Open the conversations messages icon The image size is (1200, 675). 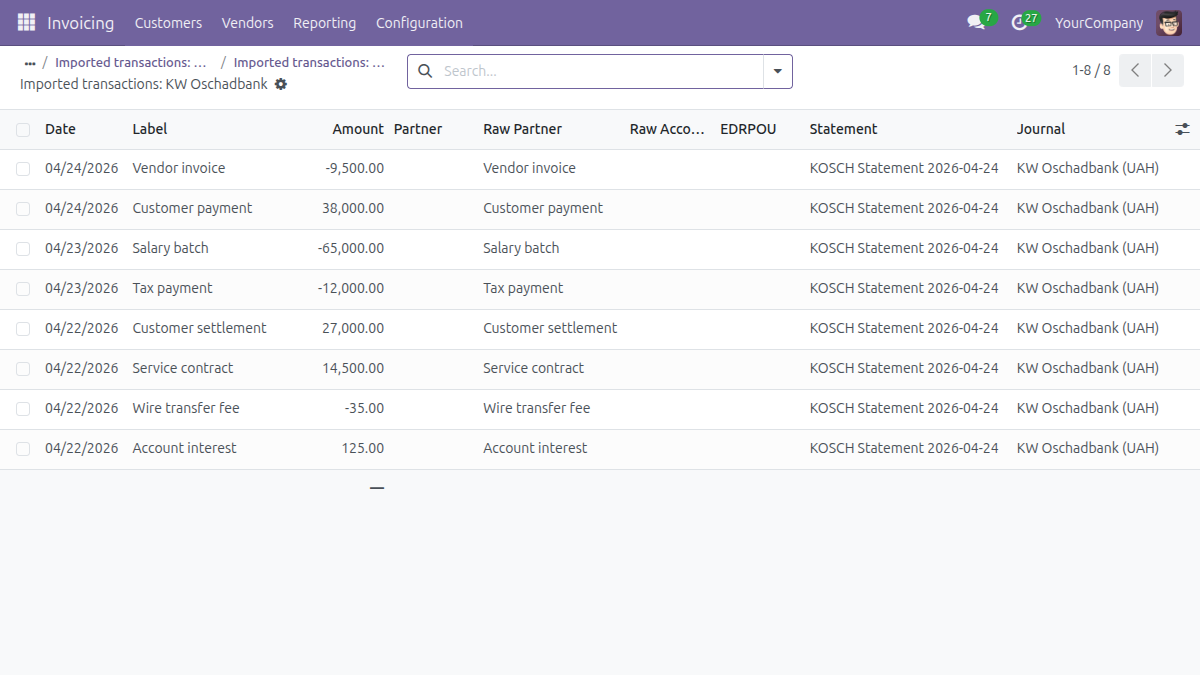(976, 22)
